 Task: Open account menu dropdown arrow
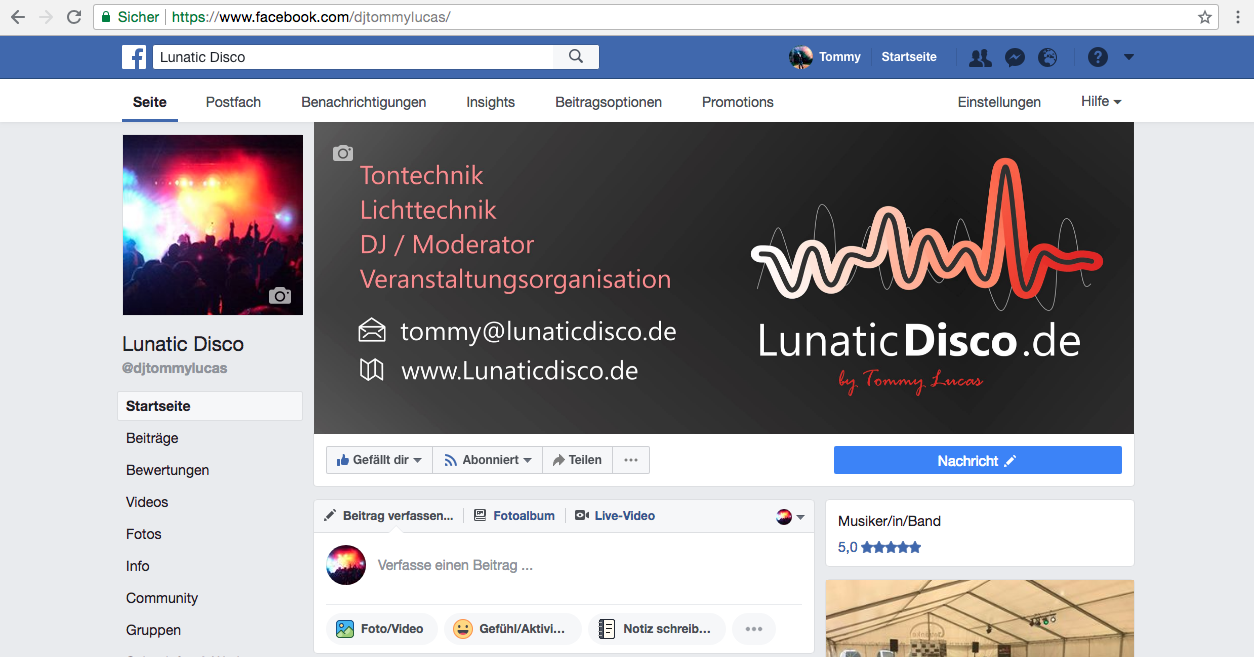[x=1129, y=57]
